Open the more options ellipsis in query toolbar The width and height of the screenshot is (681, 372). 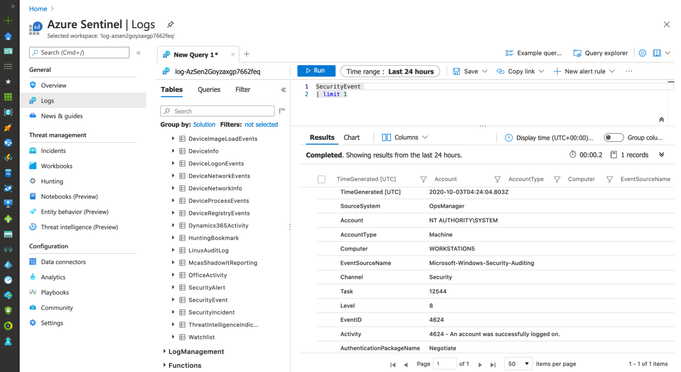(629, 71)
